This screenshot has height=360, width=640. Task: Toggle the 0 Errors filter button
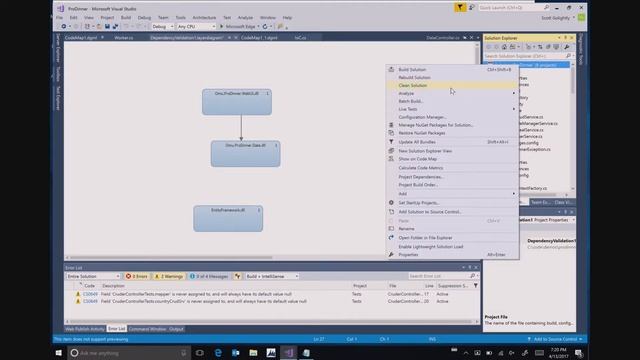137,276
